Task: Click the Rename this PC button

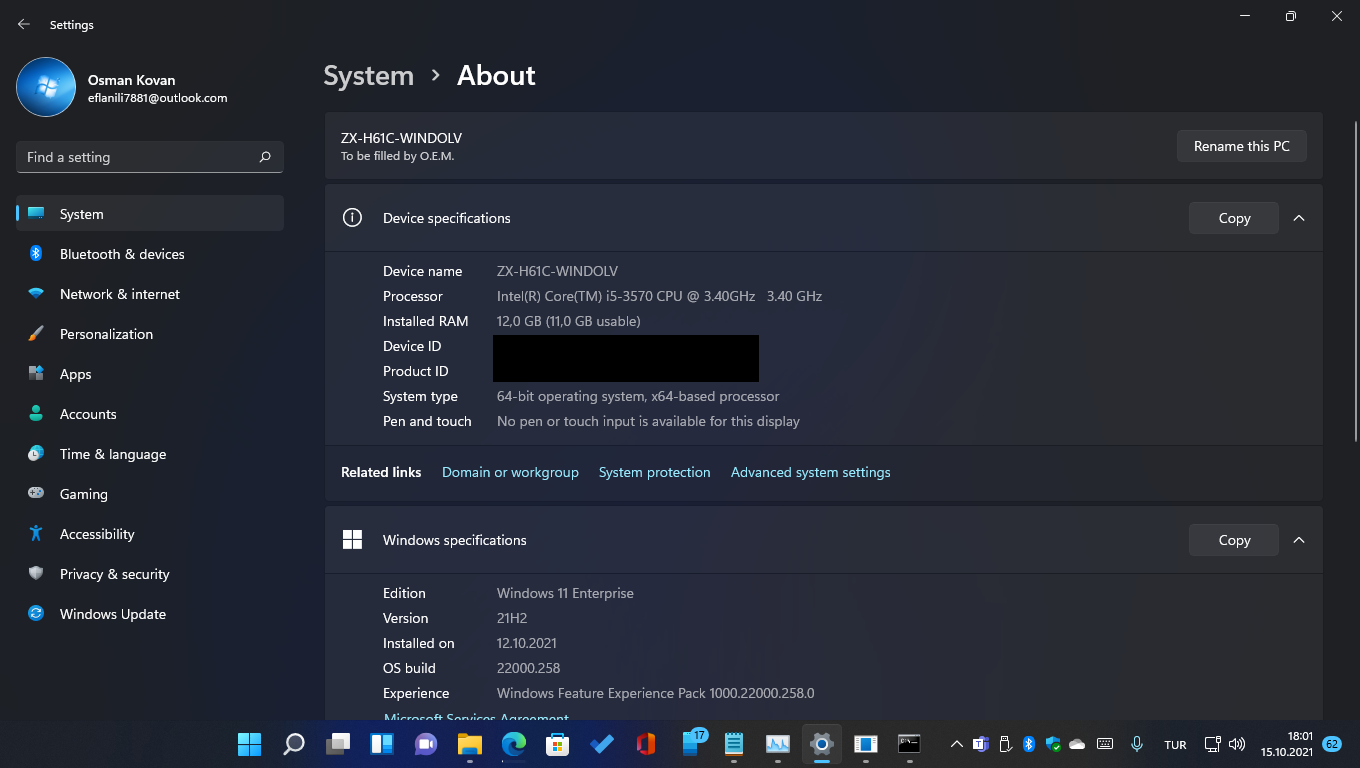Action: 1242,146
